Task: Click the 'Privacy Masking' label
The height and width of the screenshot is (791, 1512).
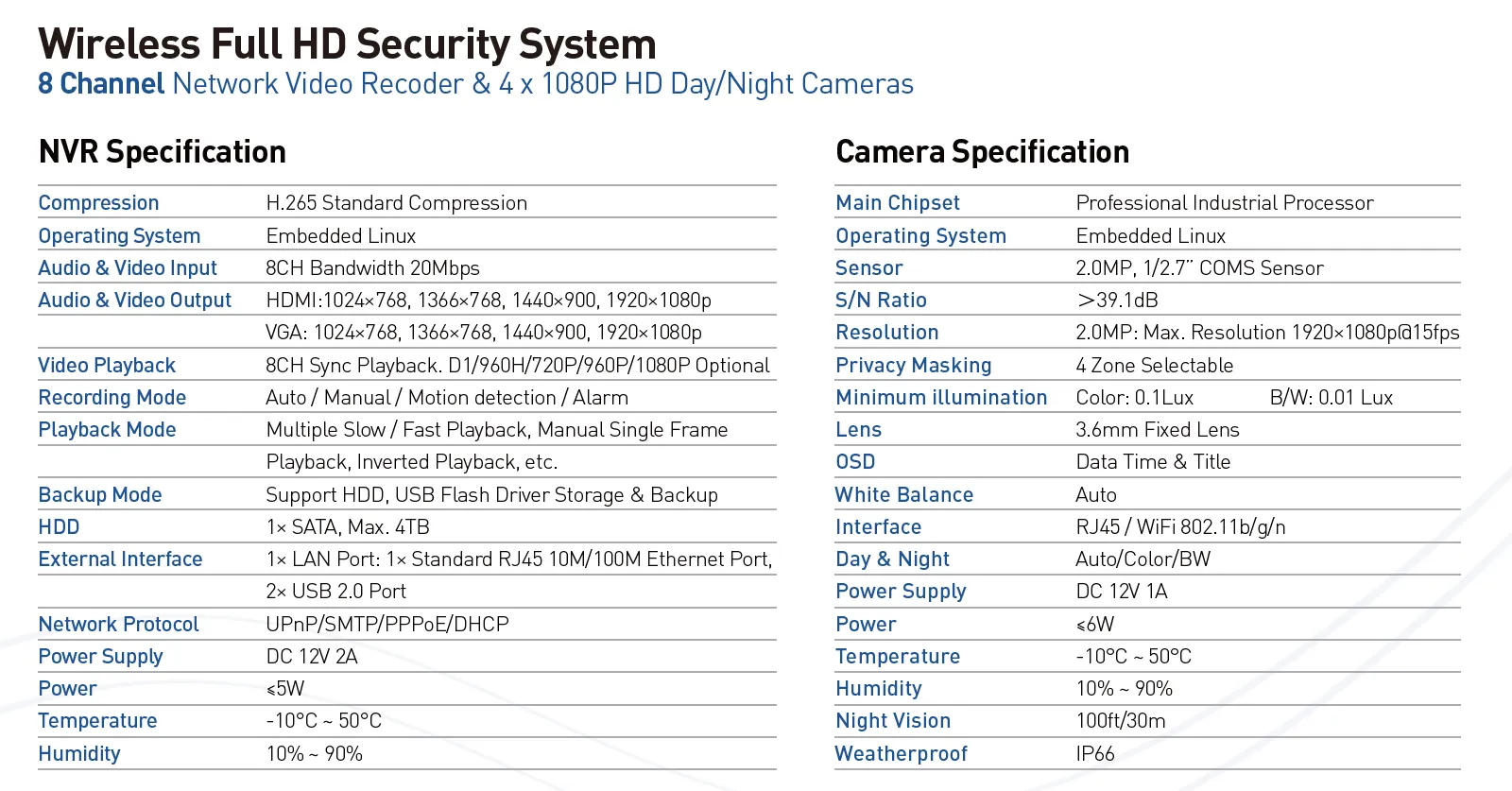Action: 913,366
